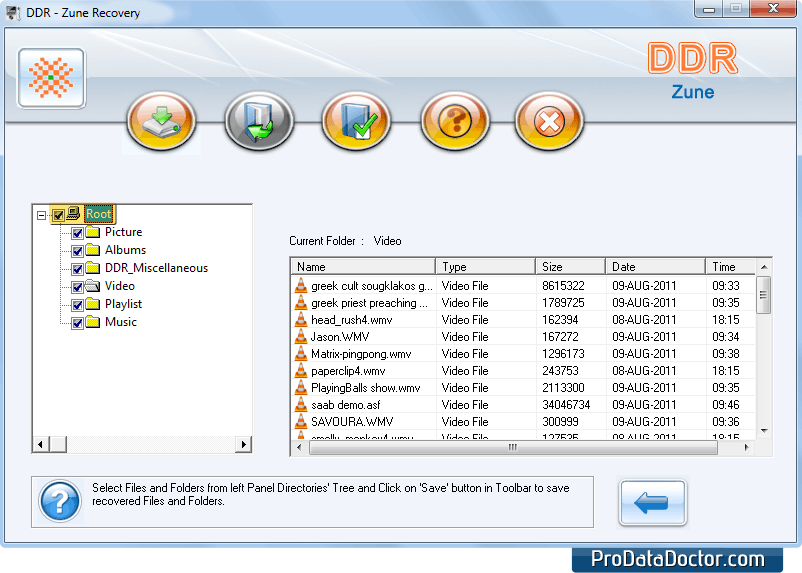This screenshot has height=573, width=802.
Task: Open Help using the question mark toolbar icon
Action: point(454,122)
